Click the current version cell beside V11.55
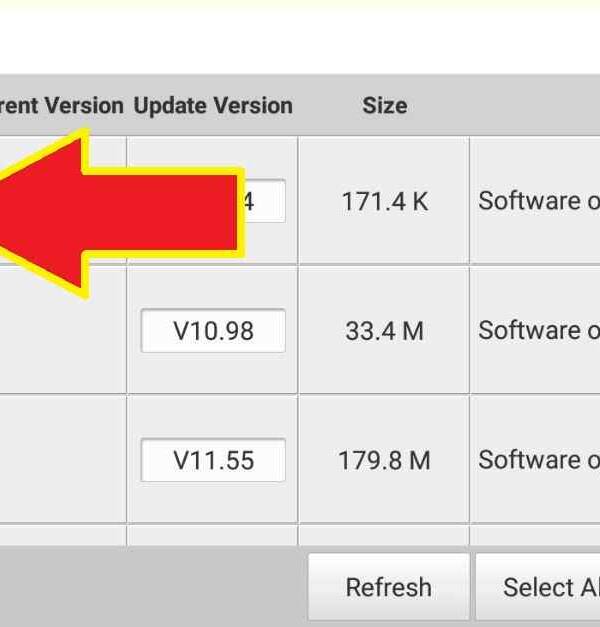600x627 pixels. (x=63, y=459)
